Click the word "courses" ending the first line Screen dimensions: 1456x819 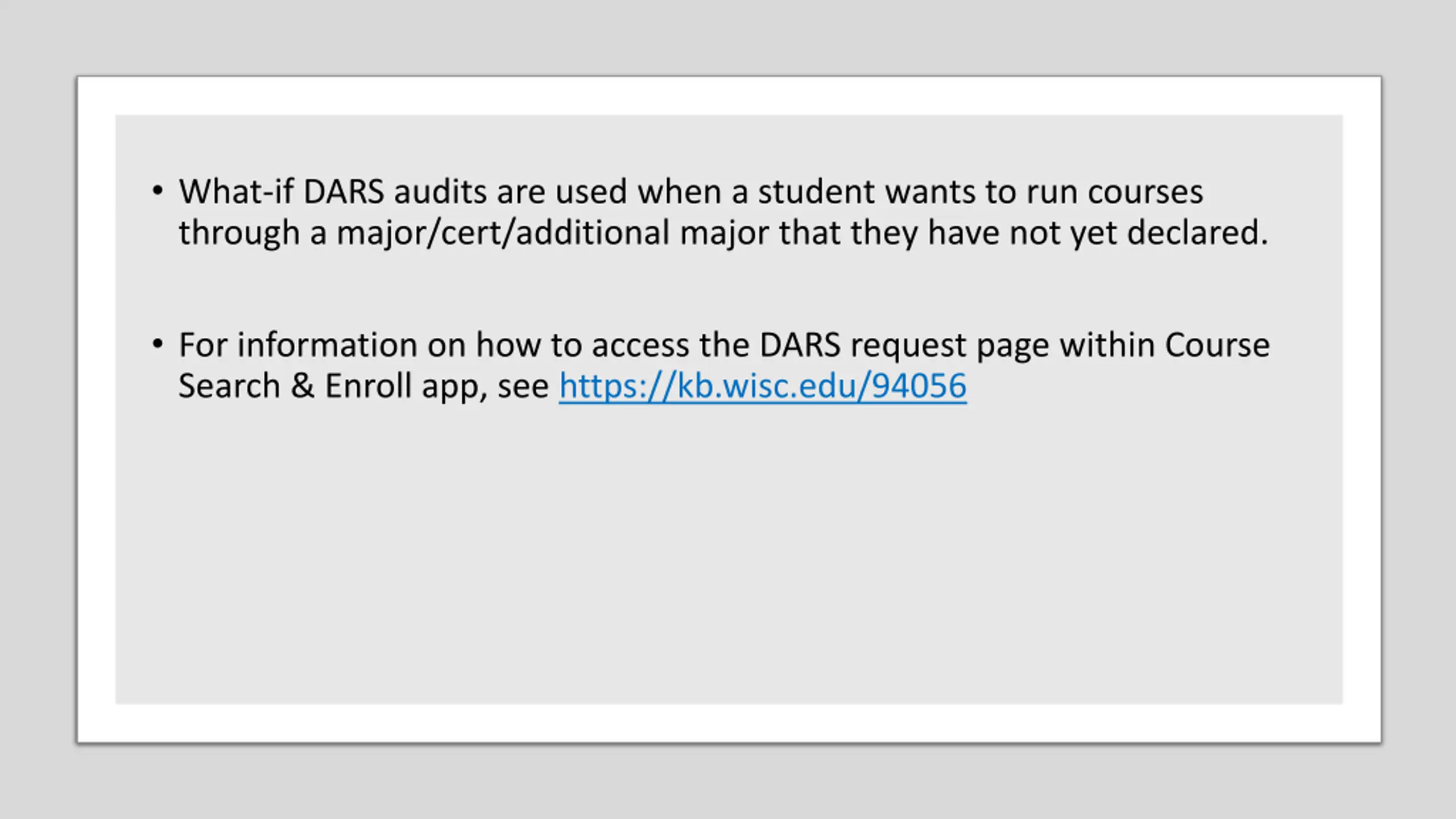pyautogui.click(x=1145, y=192)
